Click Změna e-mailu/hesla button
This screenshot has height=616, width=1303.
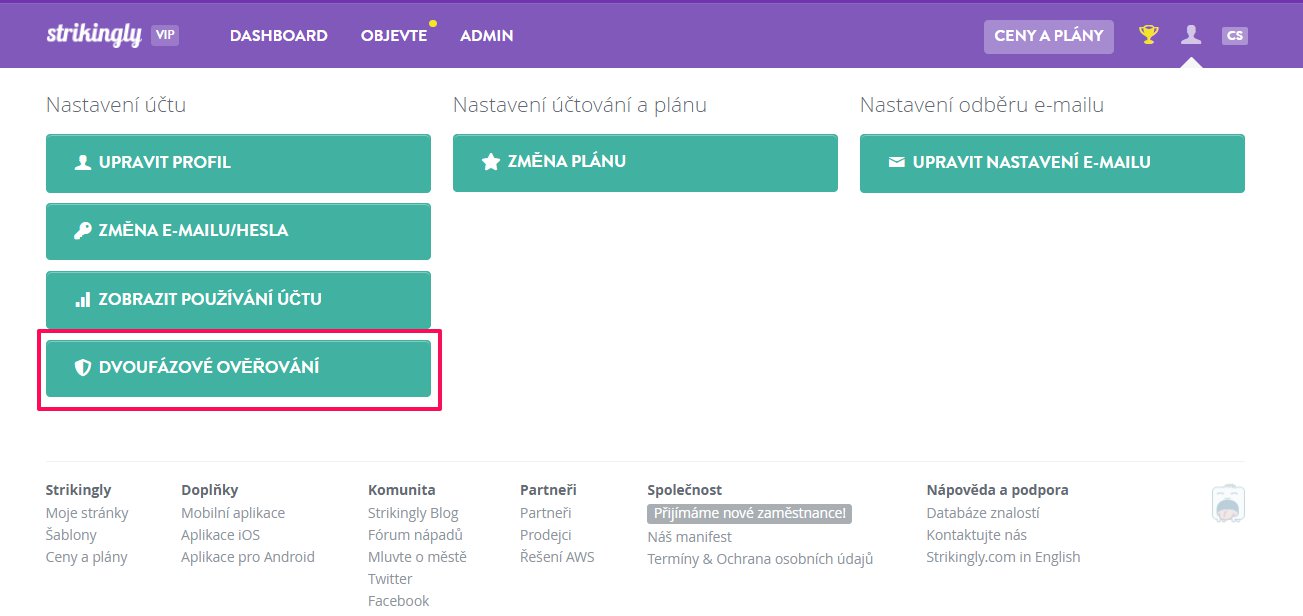pyautogui.click(x=238, y=231)
